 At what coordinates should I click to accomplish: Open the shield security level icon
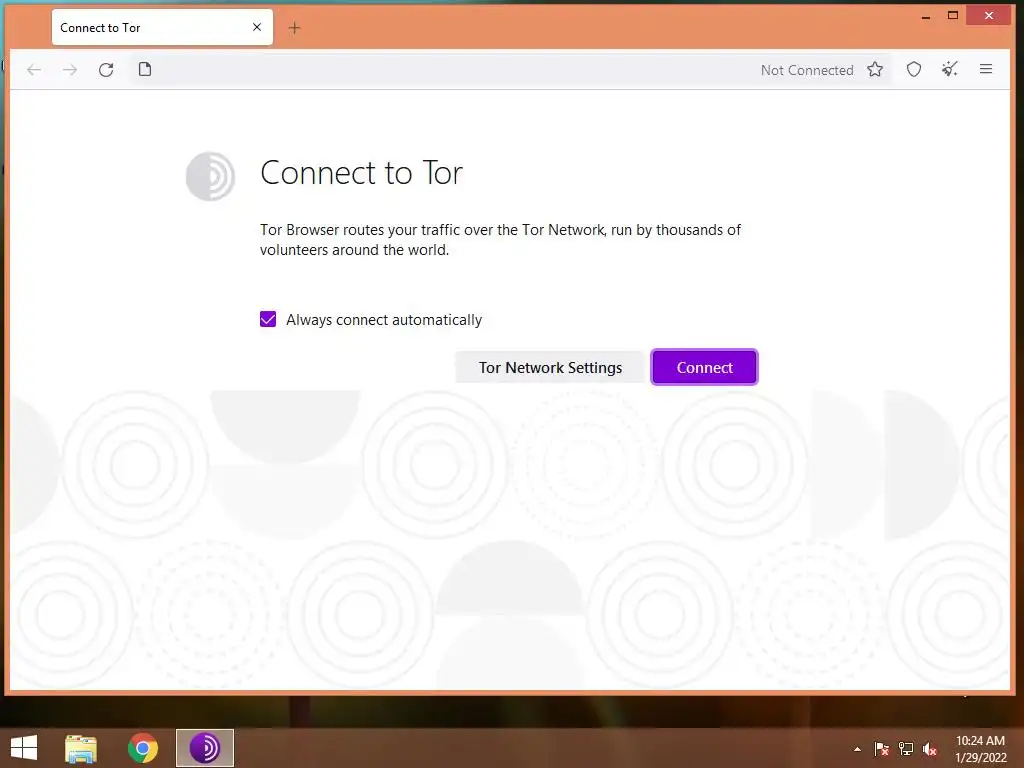tap(914, 69)
